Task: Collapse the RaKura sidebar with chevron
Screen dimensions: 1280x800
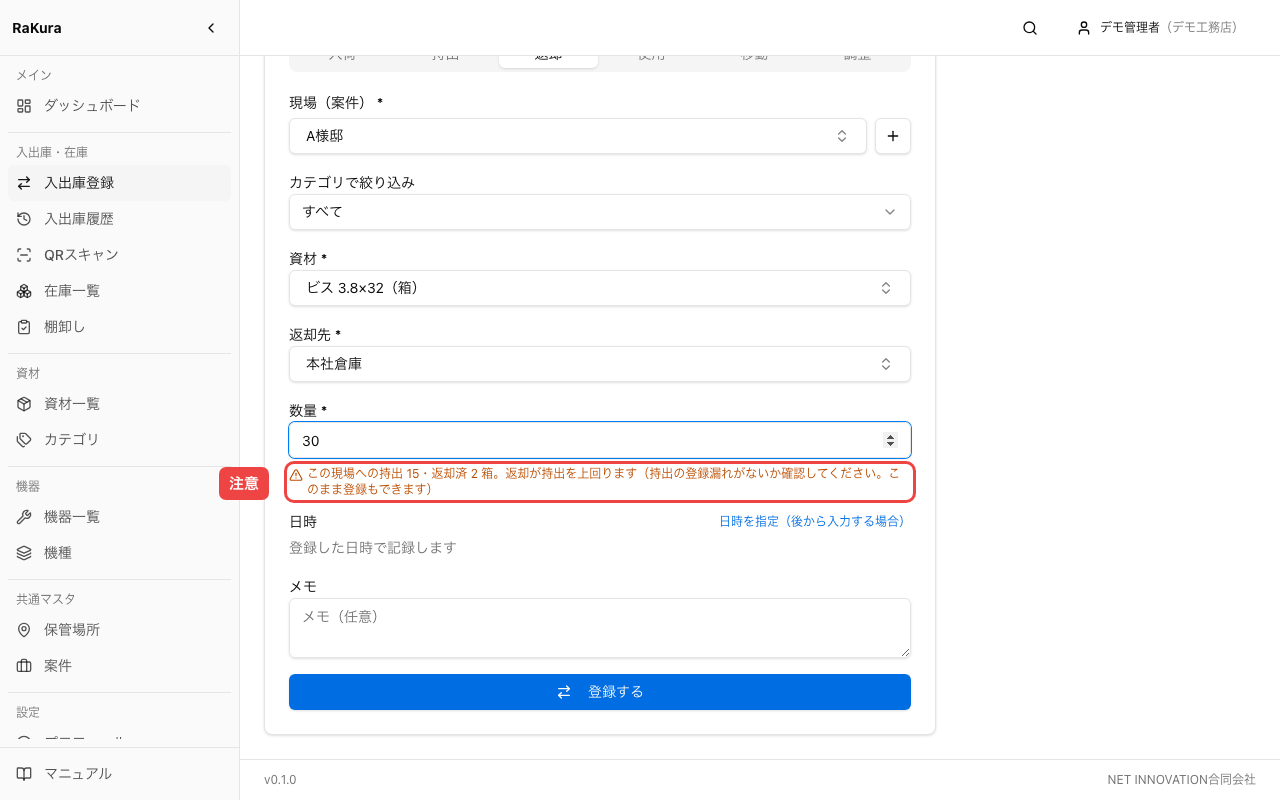Action: pos(211,28)
